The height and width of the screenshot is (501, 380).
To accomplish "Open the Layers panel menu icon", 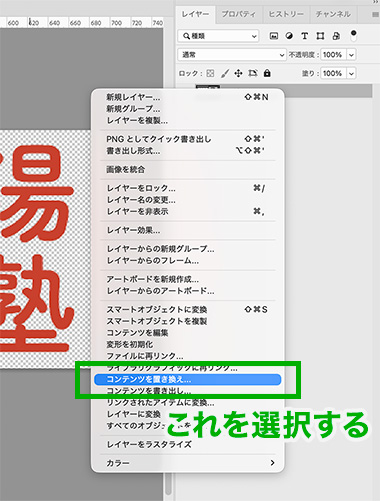I will (375, 15).
